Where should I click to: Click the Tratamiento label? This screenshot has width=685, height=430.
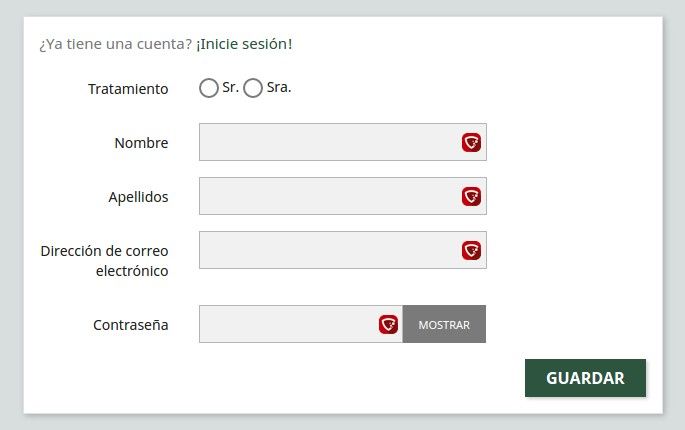coord(128,89)
